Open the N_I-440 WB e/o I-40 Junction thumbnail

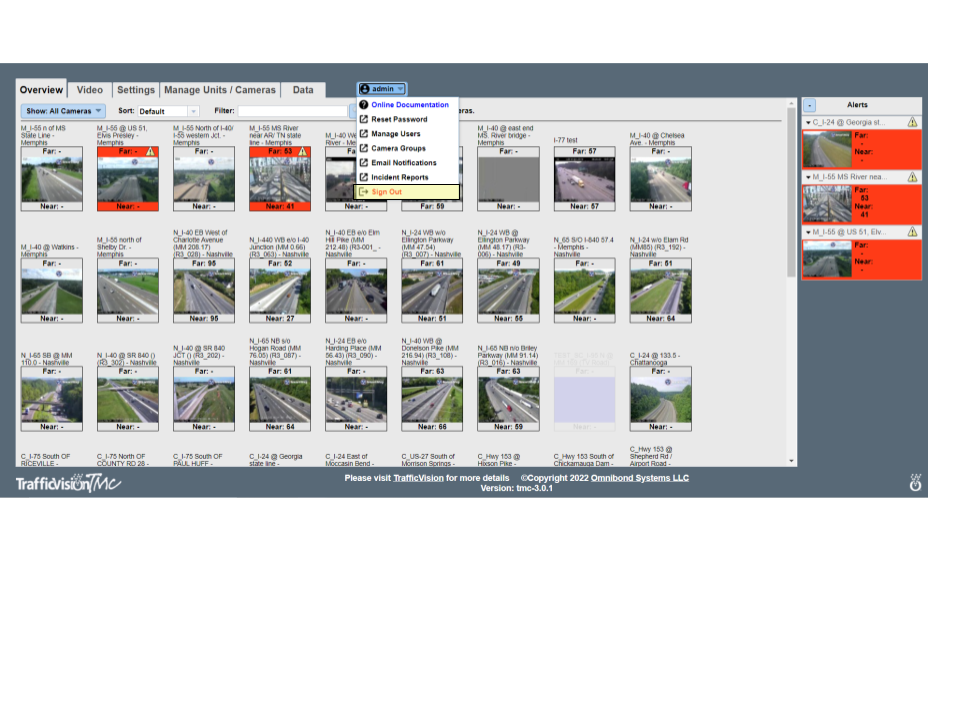[x=280, y=291]
